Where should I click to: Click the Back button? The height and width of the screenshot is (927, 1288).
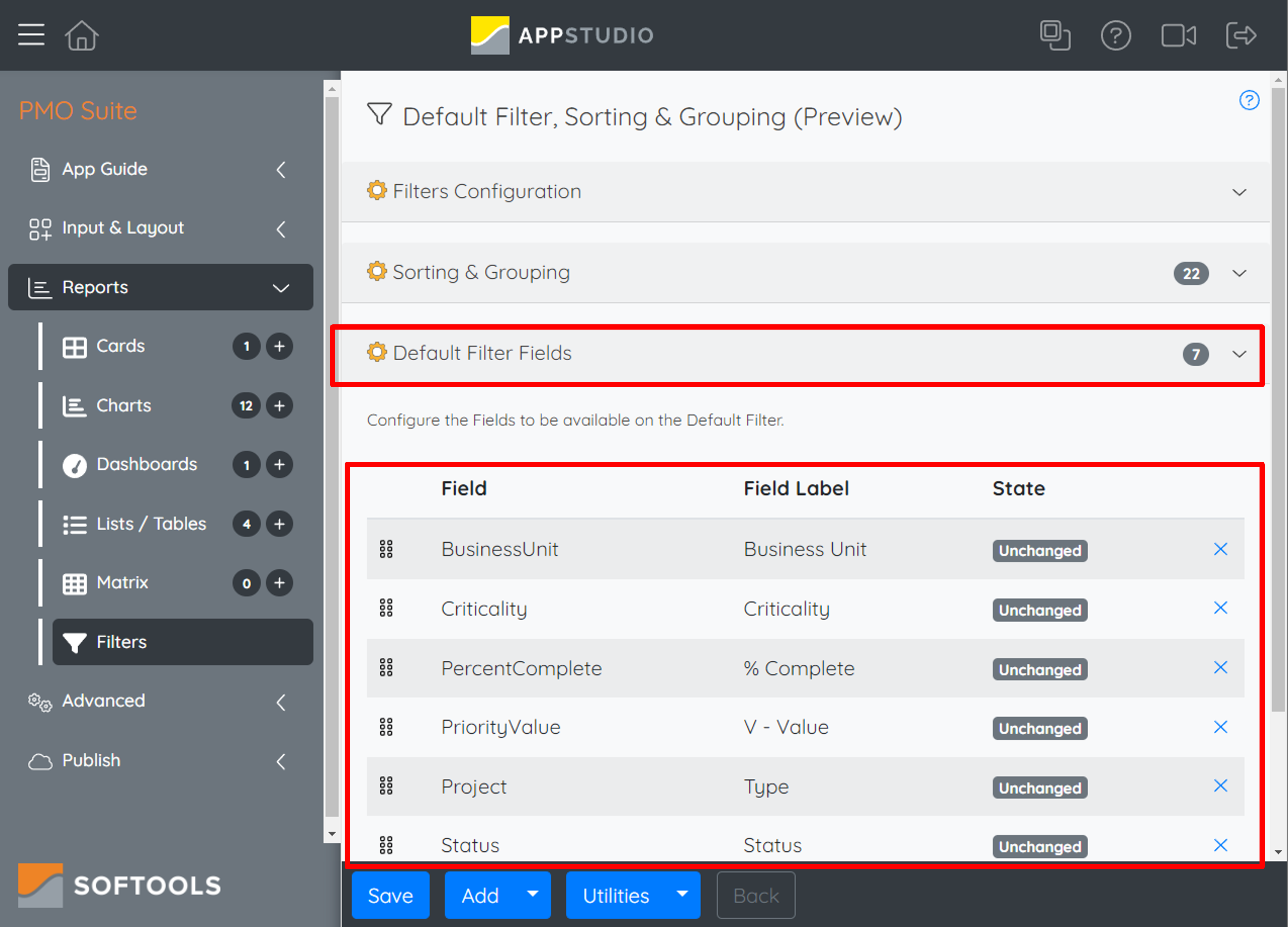tap(755, 895)
